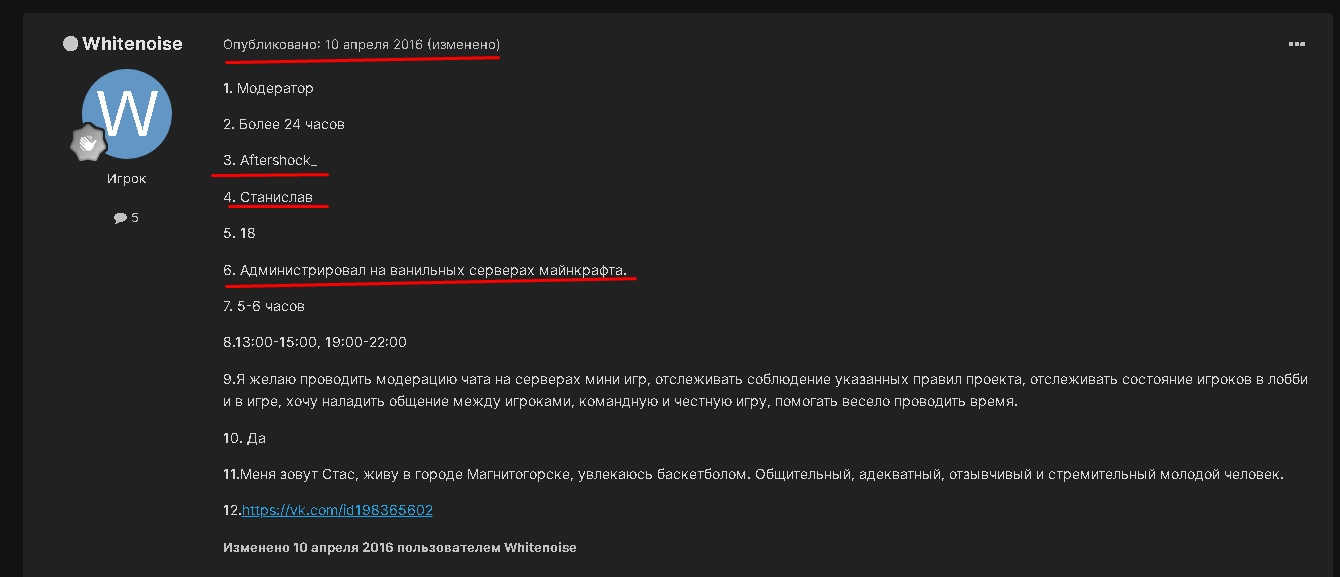Click the speech bubble post count icon
1340x577 pixels.
[120, 218]
